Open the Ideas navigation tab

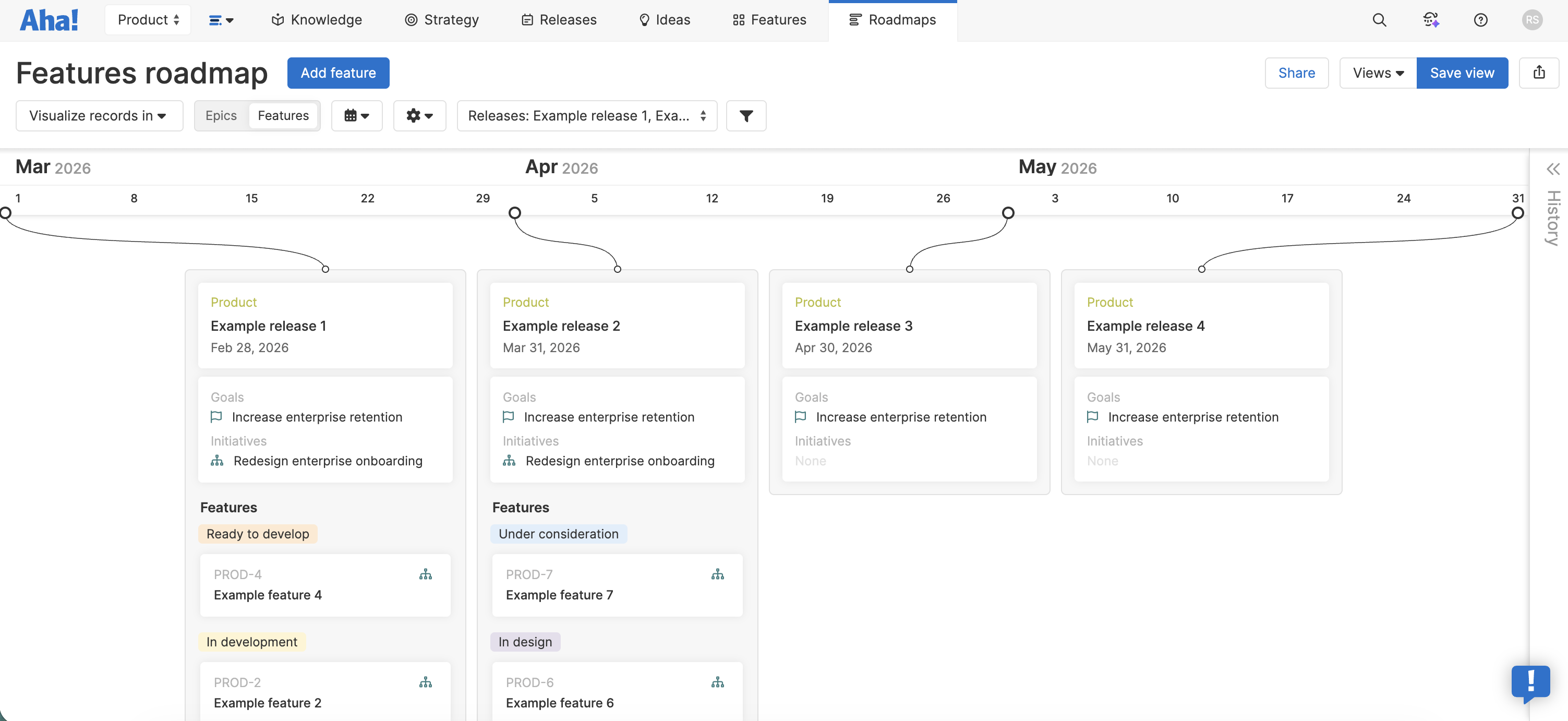(x=665, y=20)
